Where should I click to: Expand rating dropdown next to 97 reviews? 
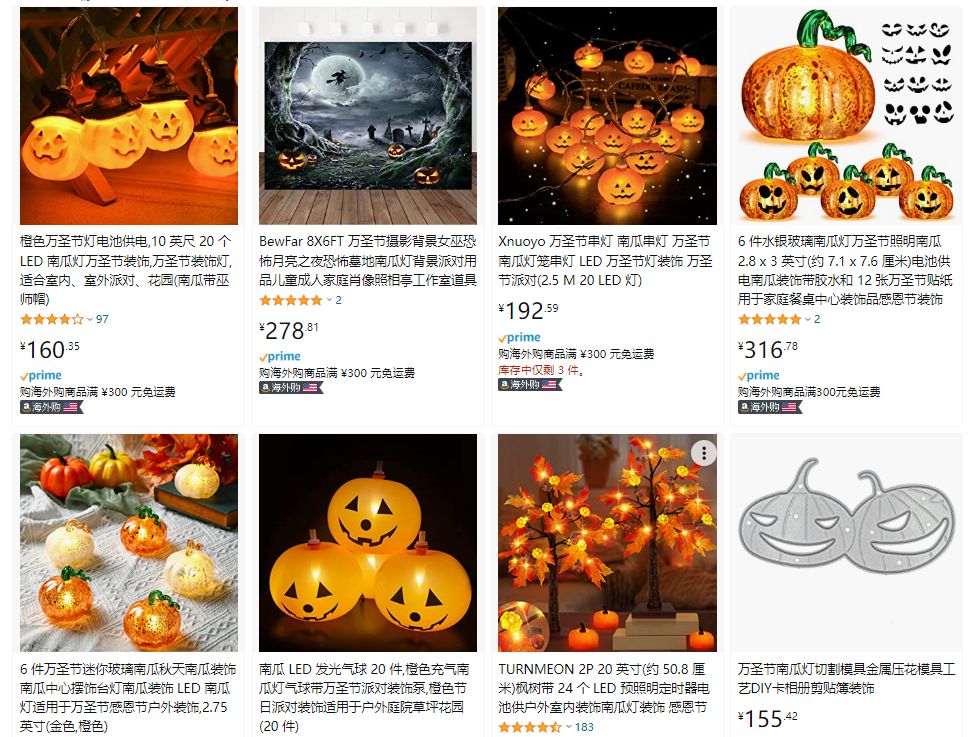(90, 319)
